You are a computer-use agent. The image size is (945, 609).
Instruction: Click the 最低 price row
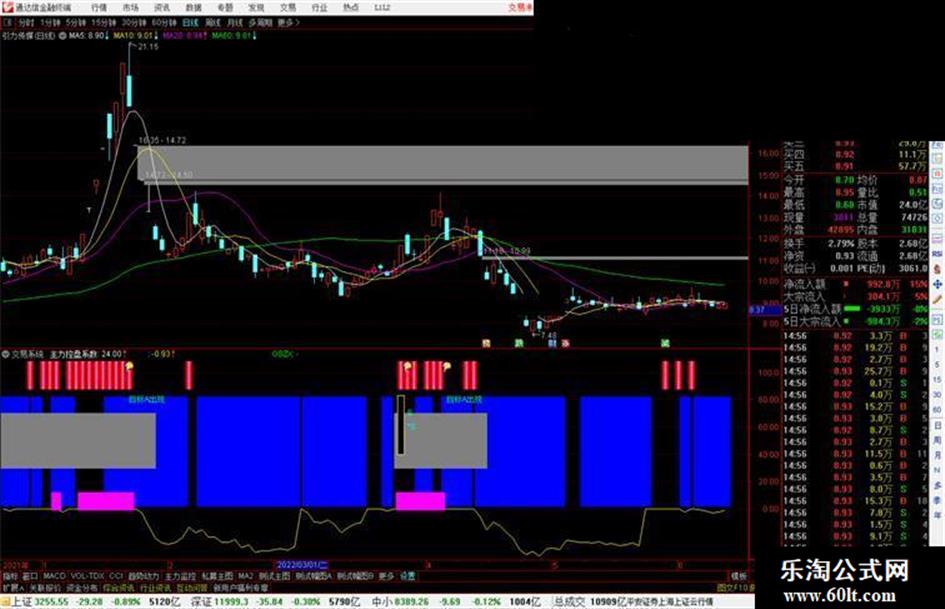pos(820,205)
